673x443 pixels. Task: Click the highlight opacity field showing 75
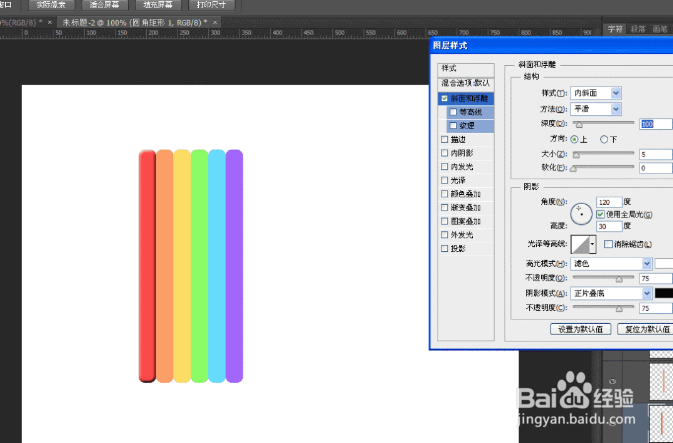coord(655,278)
